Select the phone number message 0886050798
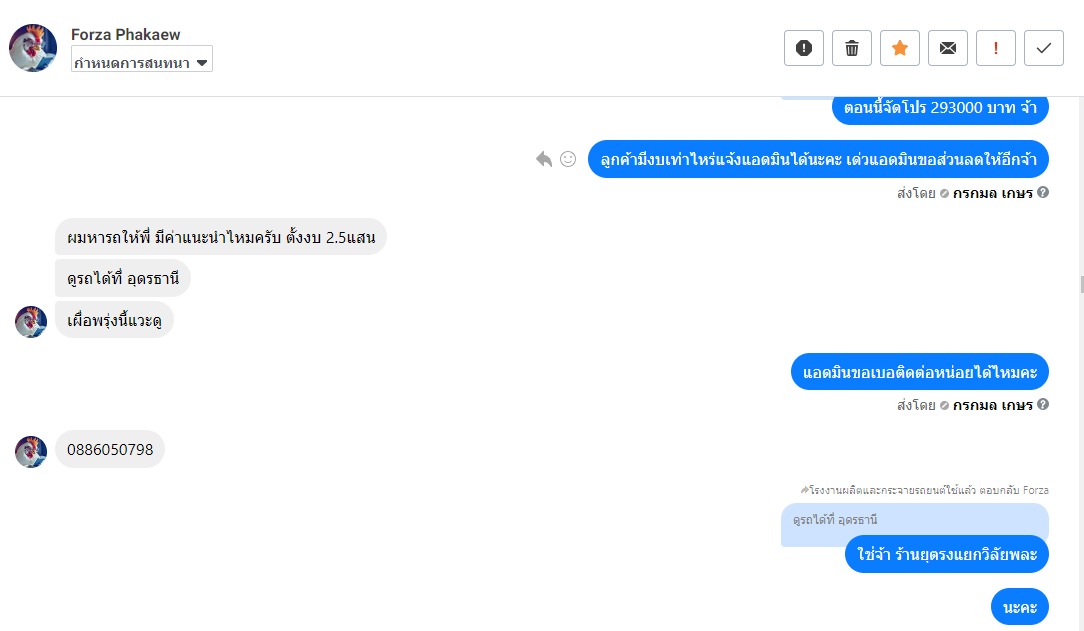1084x631 pixels. pos(110,449)
